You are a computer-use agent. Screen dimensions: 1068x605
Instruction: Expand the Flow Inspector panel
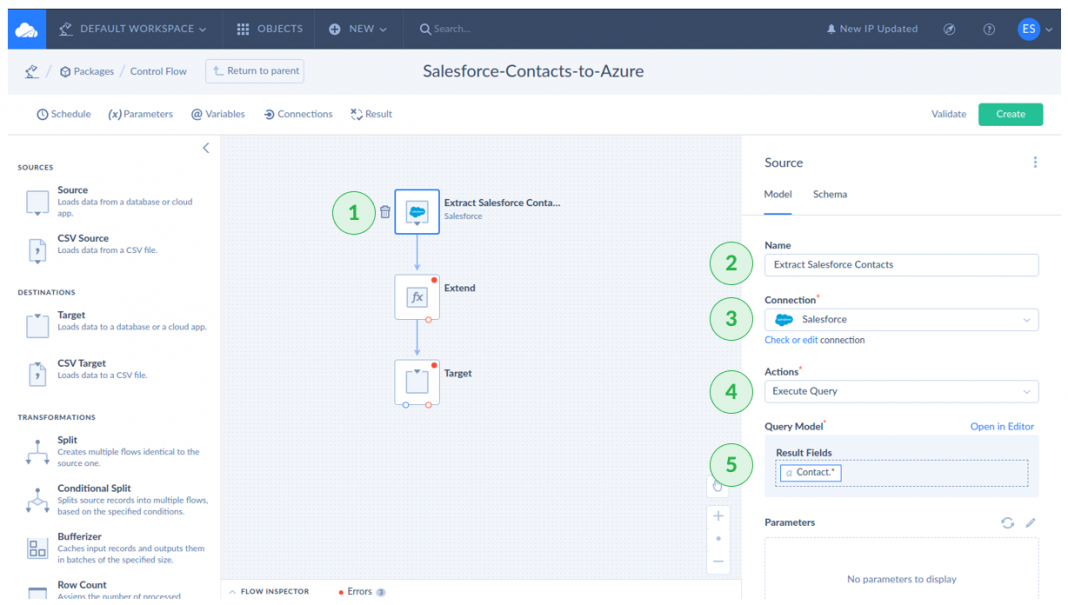coord(270,592)
